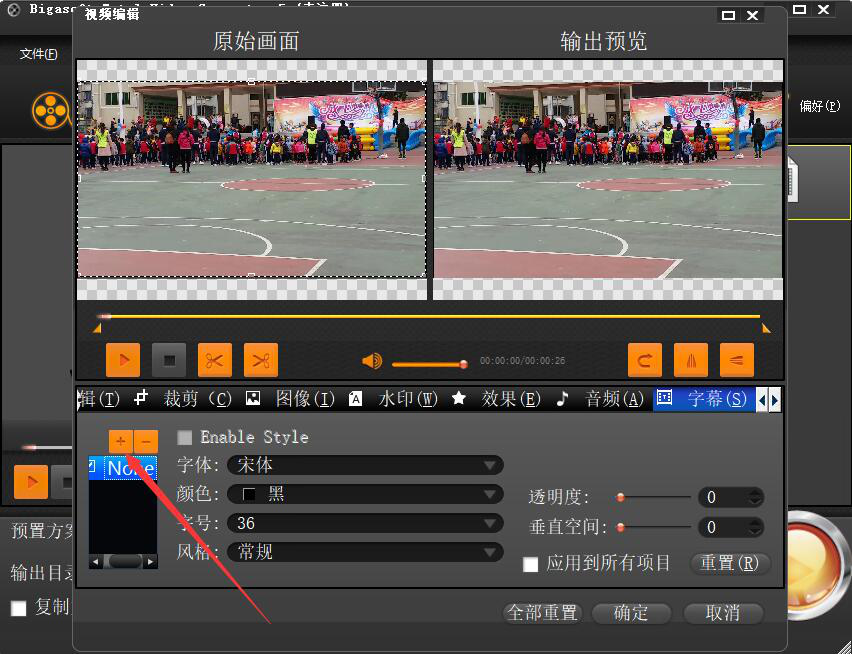This screenshot has width=852, height=654.
Task: Switch to the 水印(W) tab
Action: [x=408, y=399]
